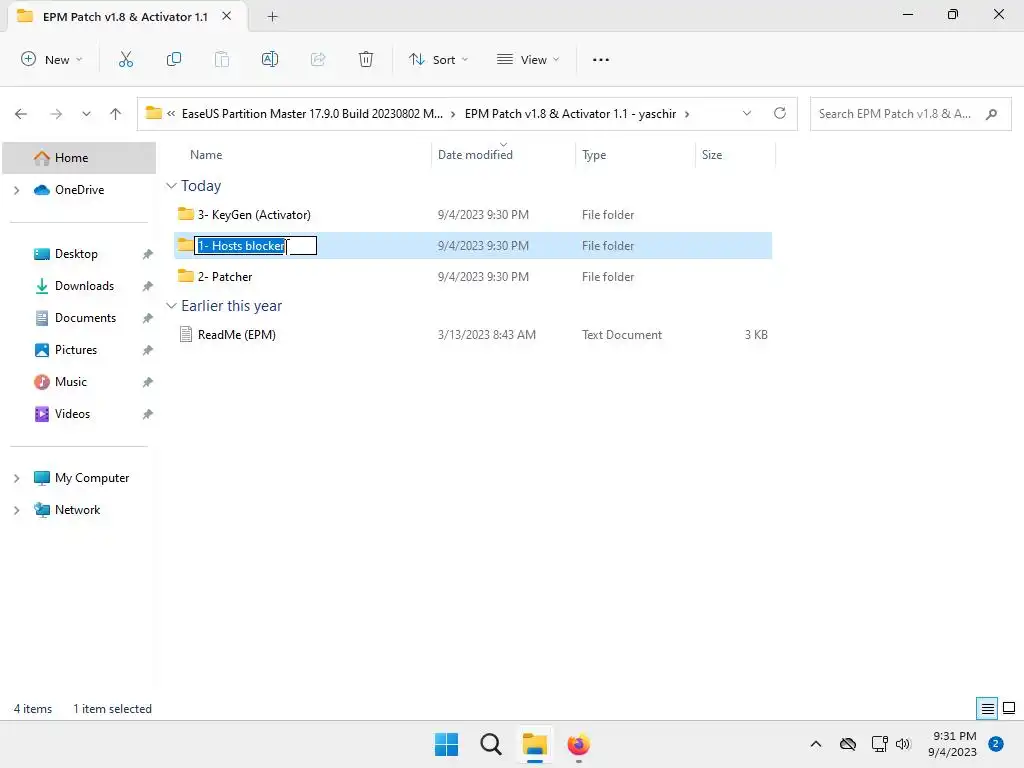Screen dimensions: 1024x768
Task: Open recent locations dropdown arrow
Action: click(86, 114)
